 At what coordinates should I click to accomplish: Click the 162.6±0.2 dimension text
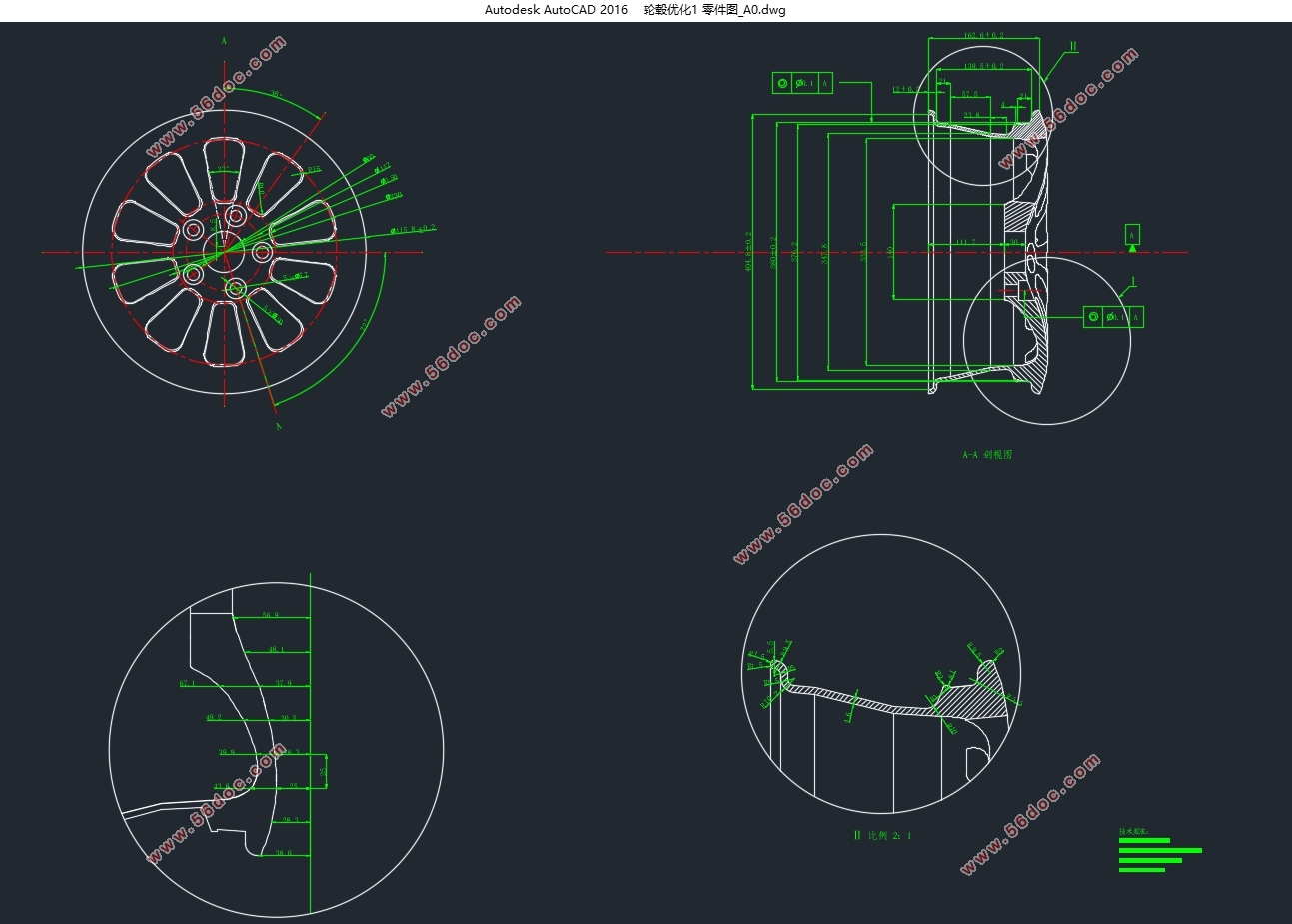pos(984,35)
